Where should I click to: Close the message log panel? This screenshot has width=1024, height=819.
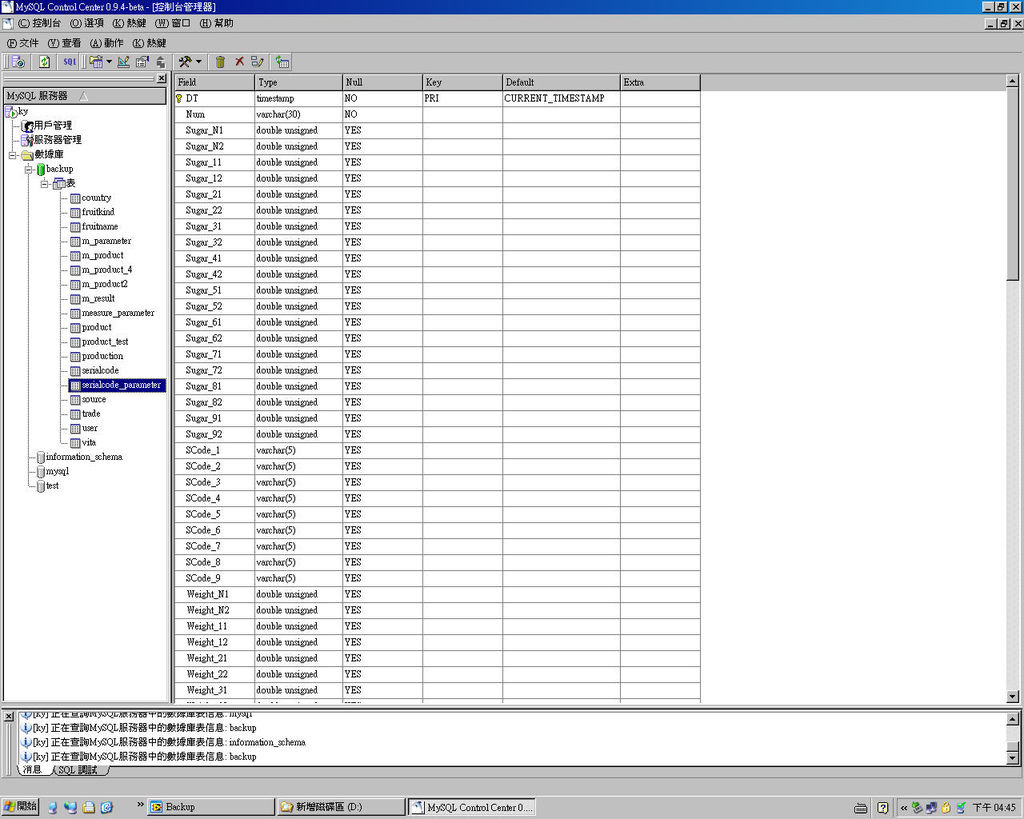point(8,716)
